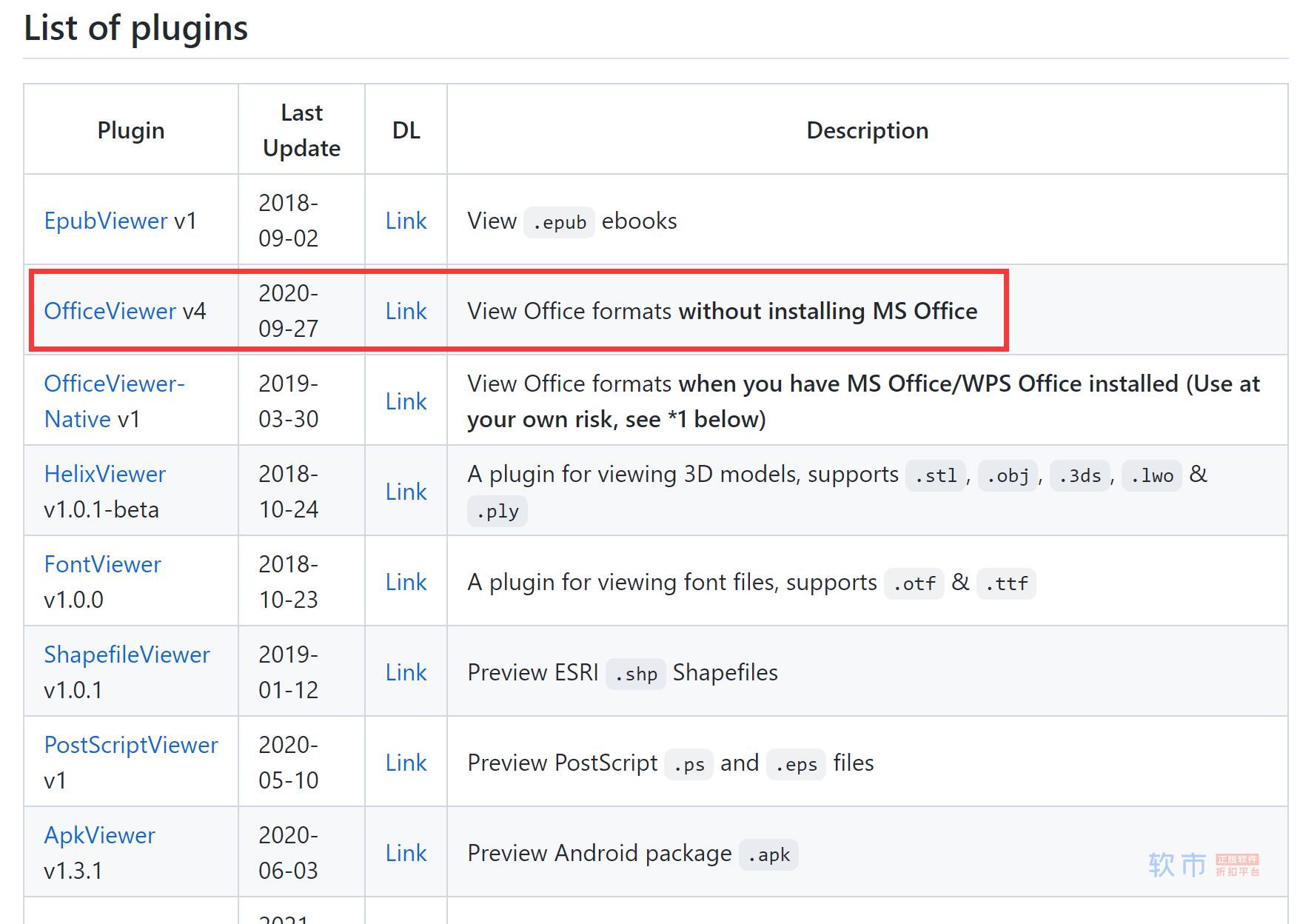This screenshot has width=1300, height=924.
Task: Click the 'List of plugins' heading
Action: click(136, 28)
